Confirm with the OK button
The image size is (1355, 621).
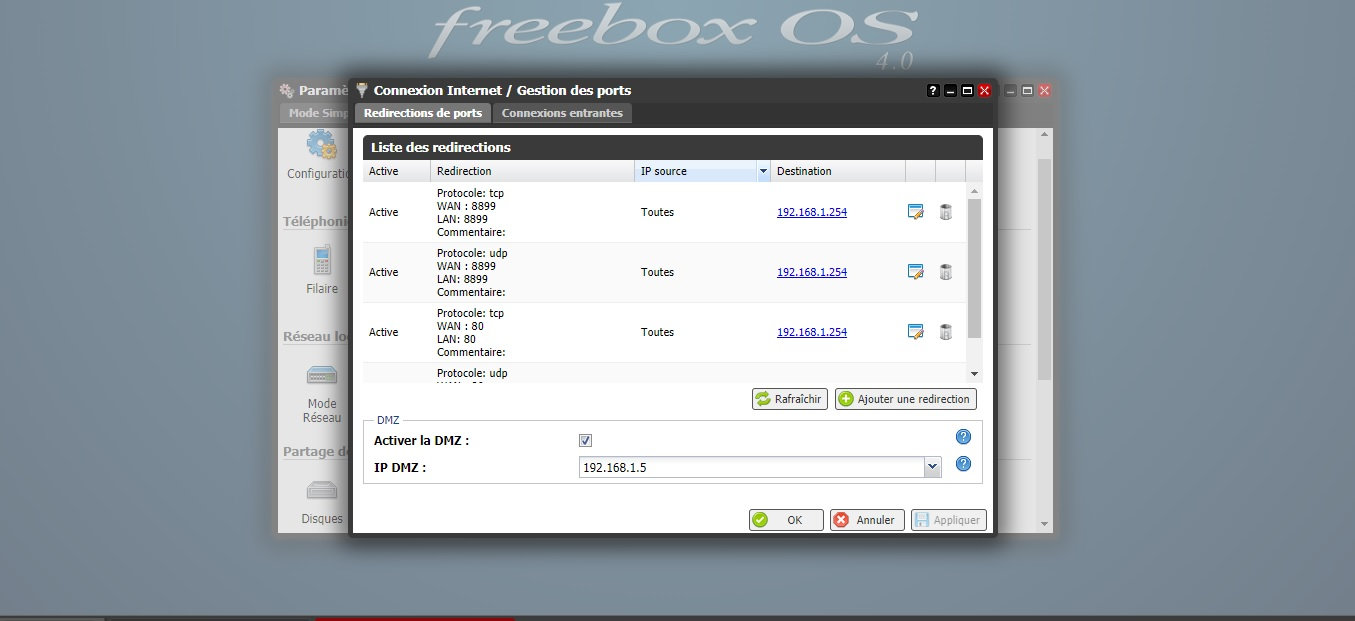[786, 520]
